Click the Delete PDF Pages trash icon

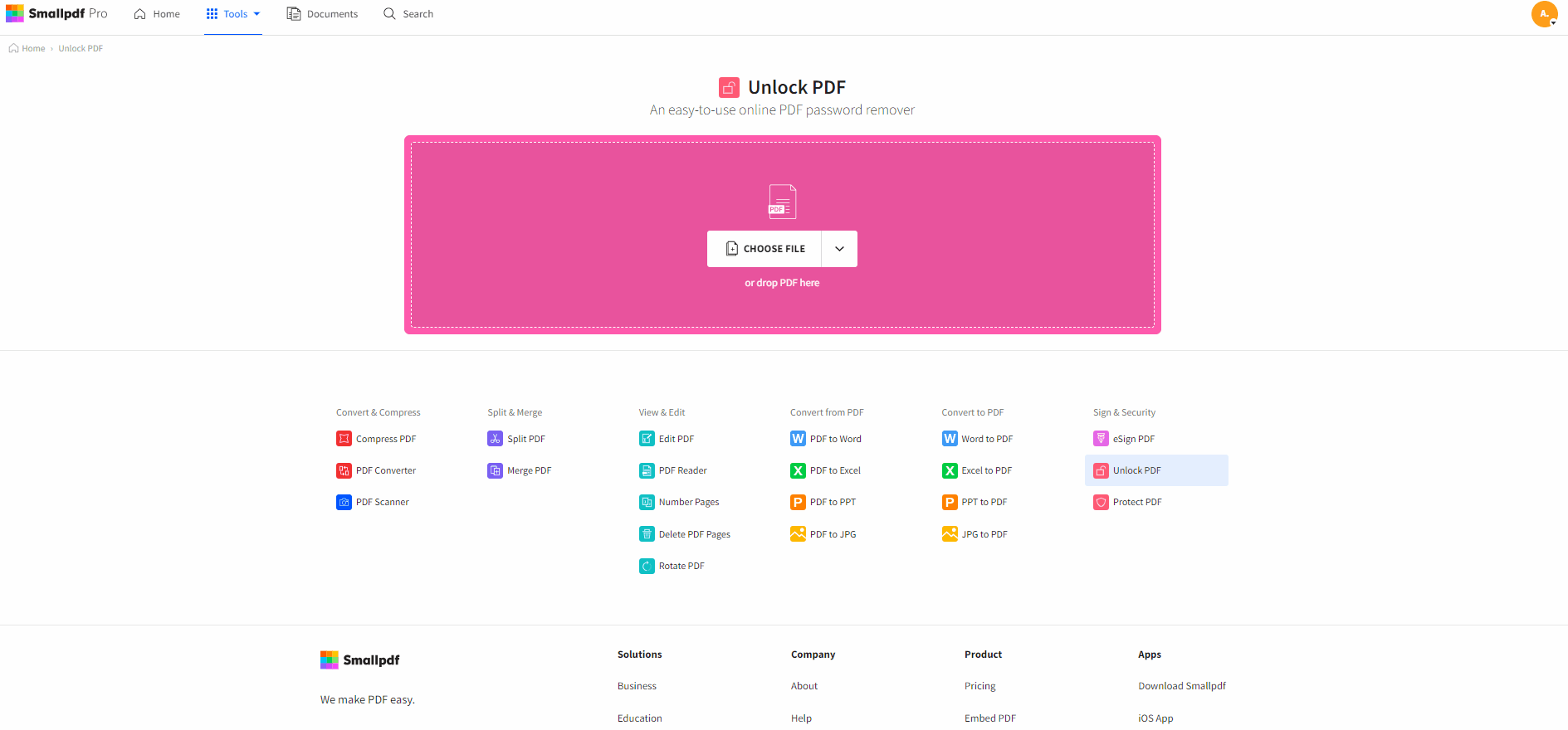pos(647,534)
